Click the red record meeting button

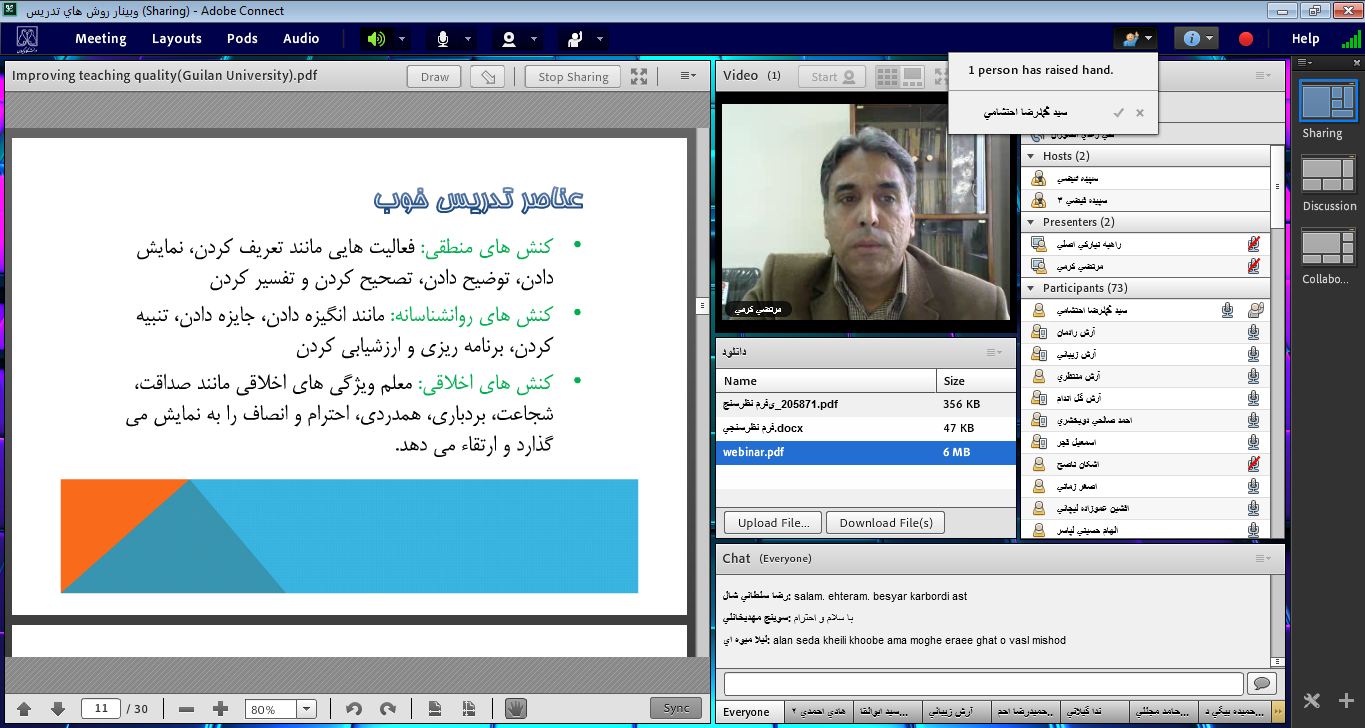[1246, 39]
